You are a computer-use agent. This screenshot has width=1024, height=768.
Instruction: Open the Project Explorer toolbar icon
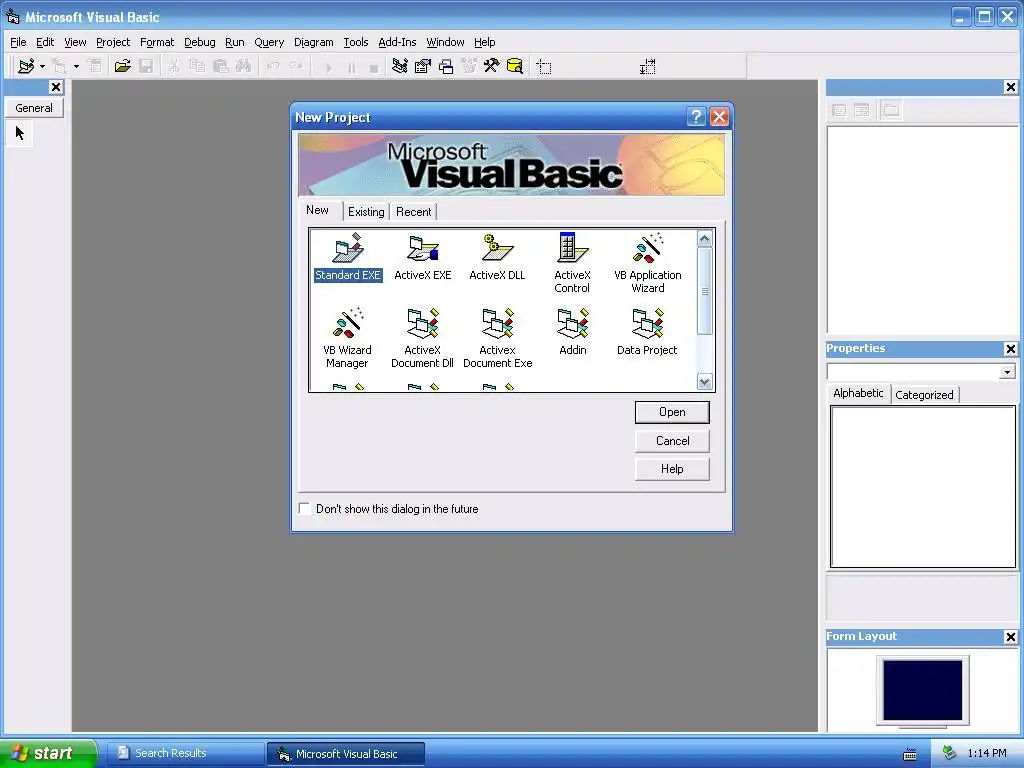click(400, 66)
